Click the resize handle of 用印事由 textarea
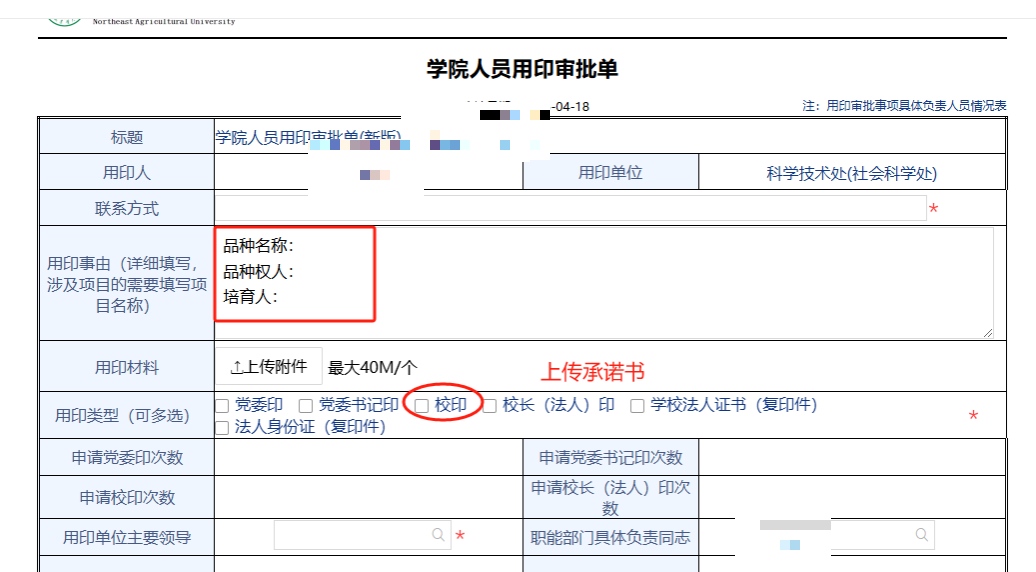Image resolution: width=1036 pixels, height=572 pixels. pos(988,332)
